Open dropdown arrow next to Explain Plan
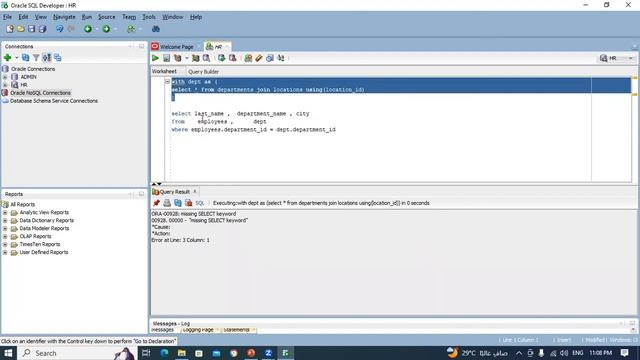640x360 pixels. [x=187, y=58]
